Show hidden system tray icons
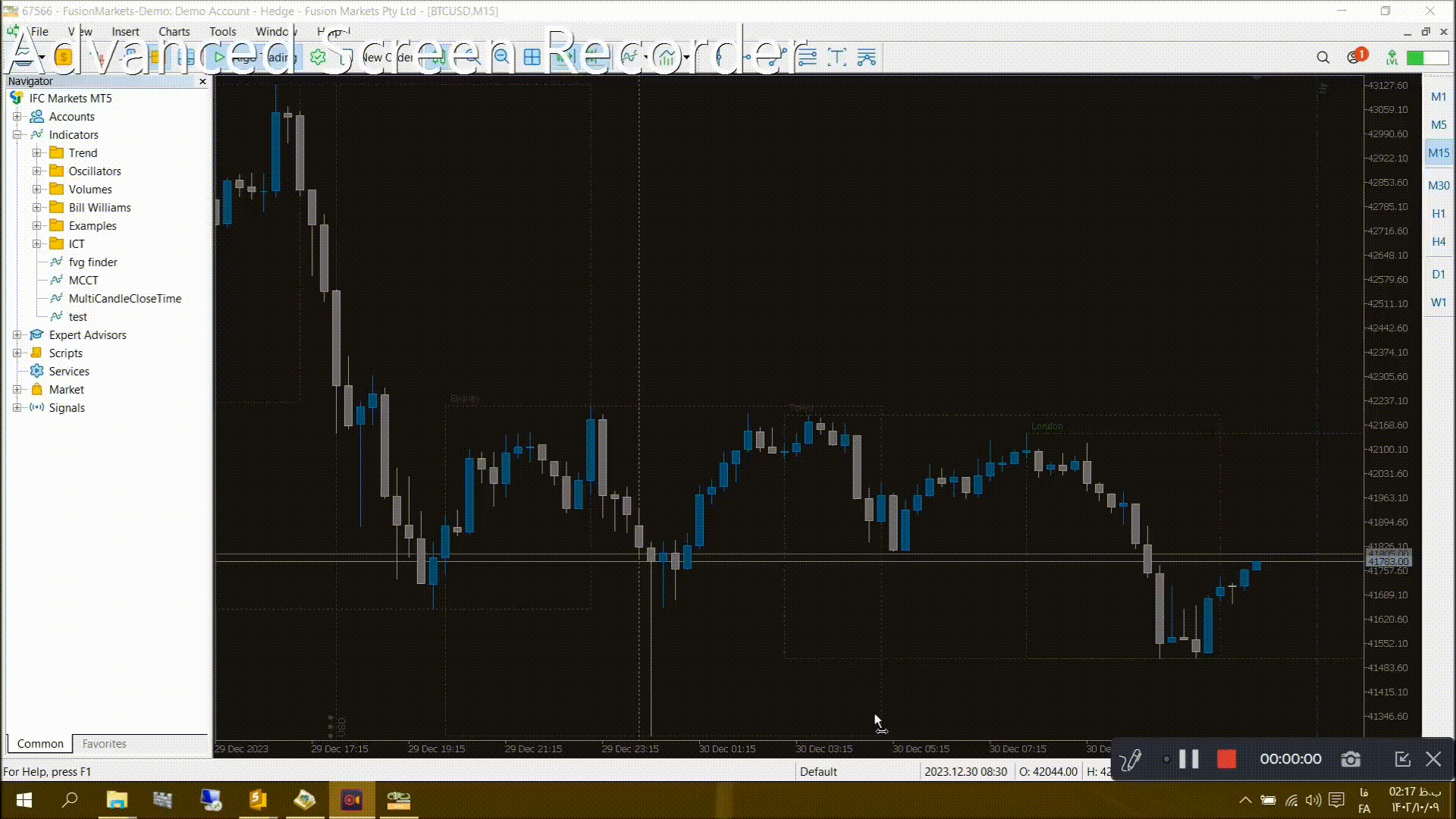Screen dimensions: 1456x819 point(1245,800)
